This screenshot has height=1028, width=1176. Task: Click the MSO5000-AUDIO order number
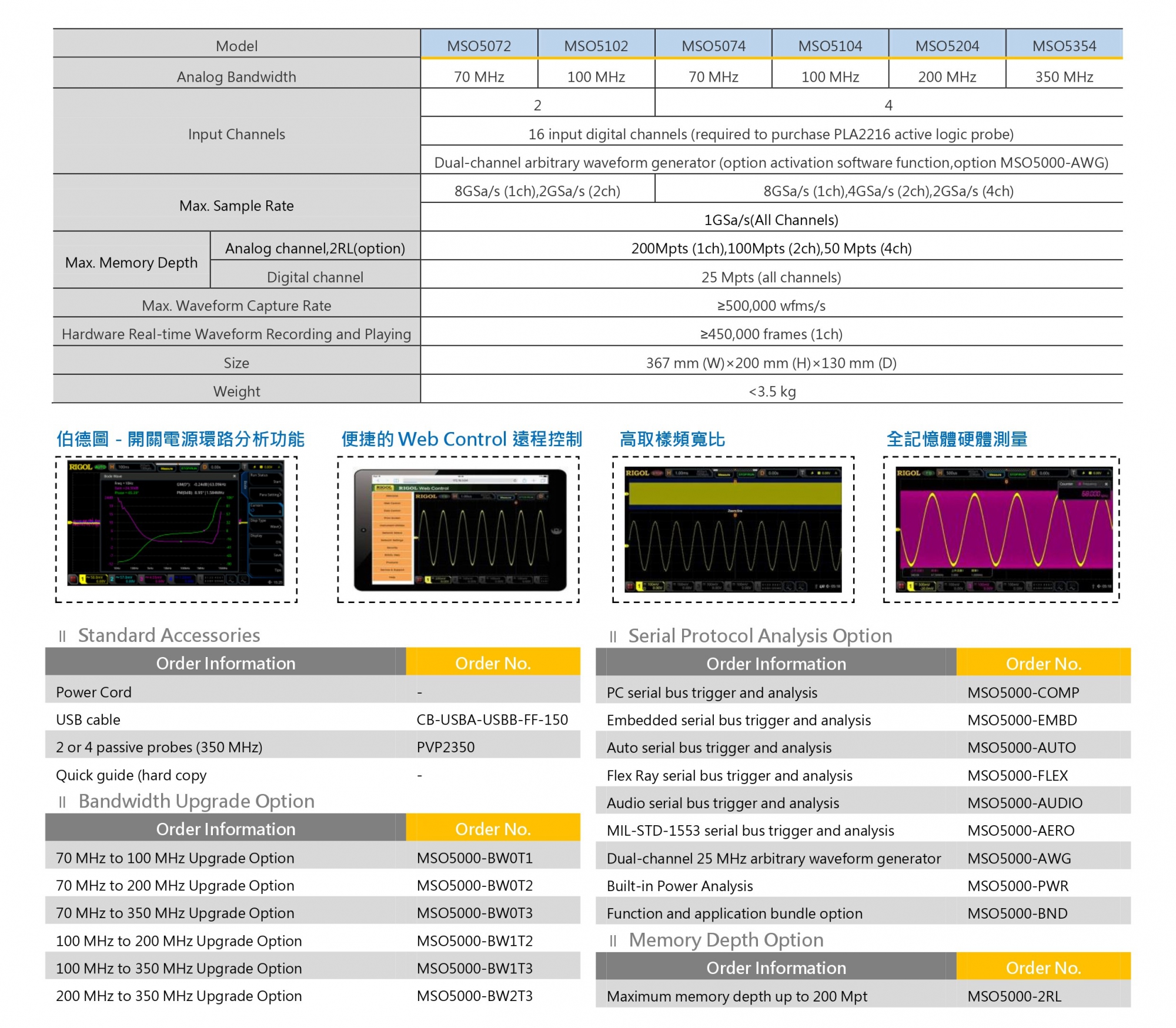[1025, 803]
